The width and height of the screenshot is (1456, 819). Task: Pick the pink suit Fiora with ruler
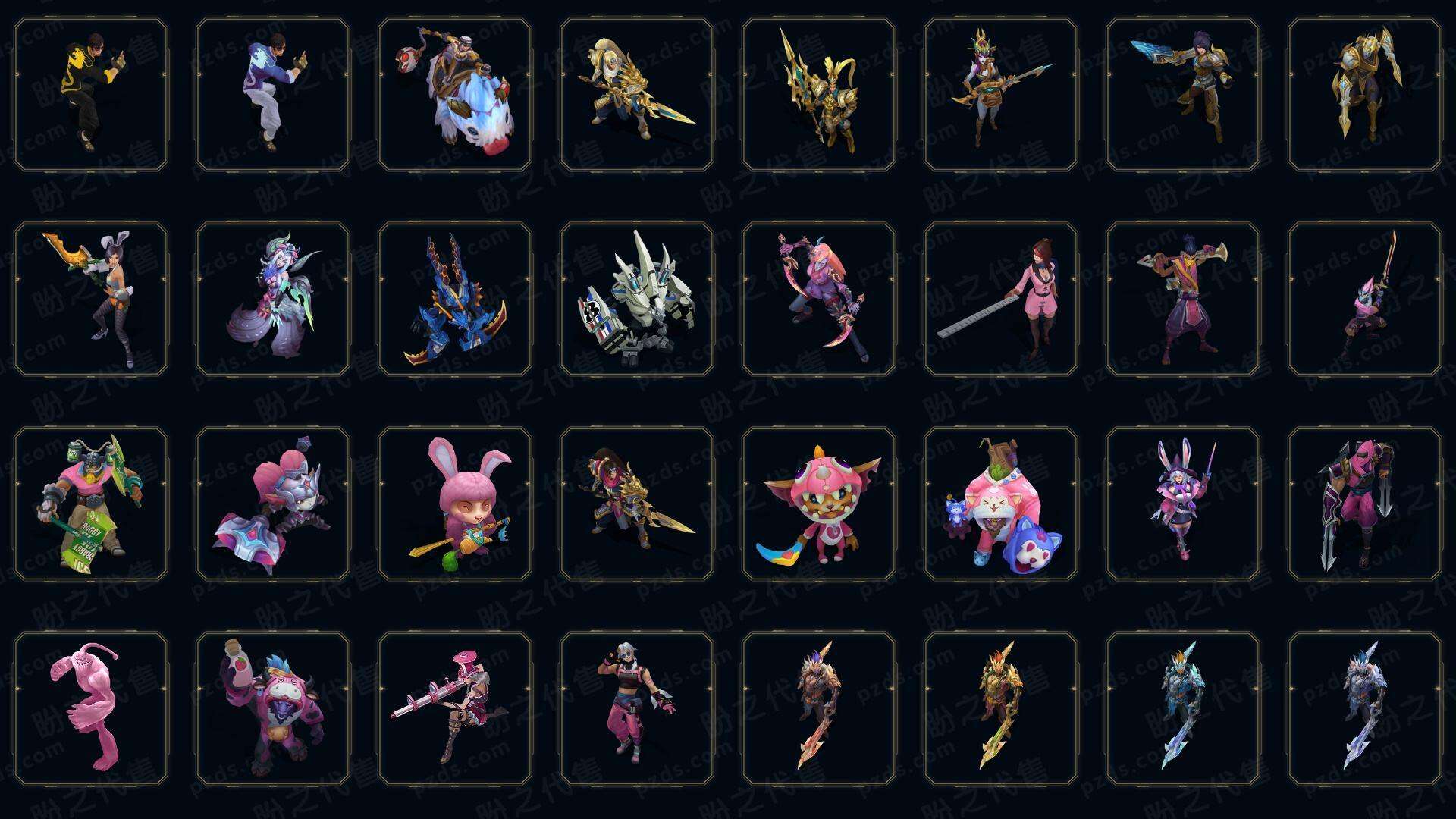1001,299
